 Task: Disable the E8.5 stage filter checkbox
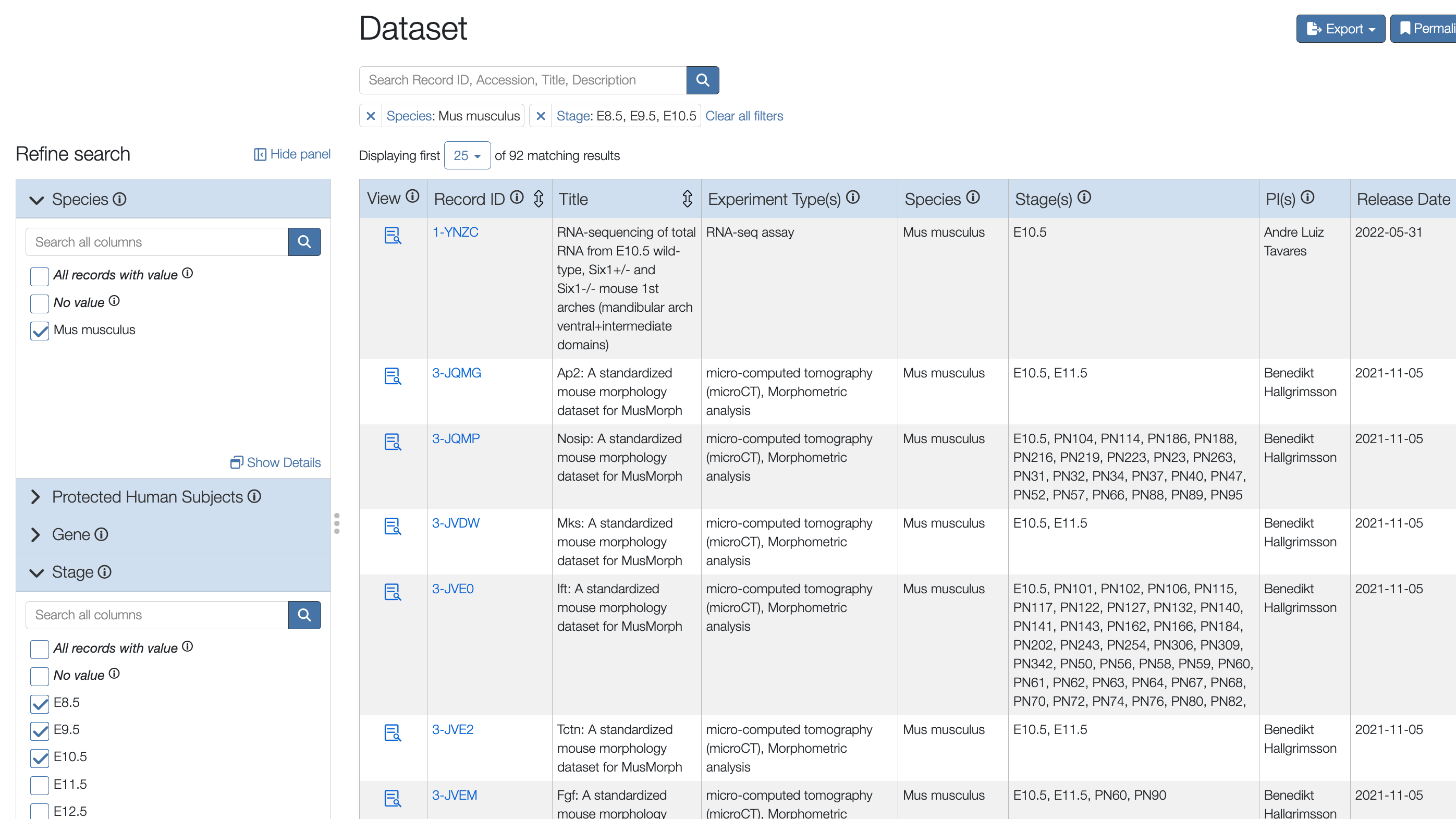click(x=39, y=703)
